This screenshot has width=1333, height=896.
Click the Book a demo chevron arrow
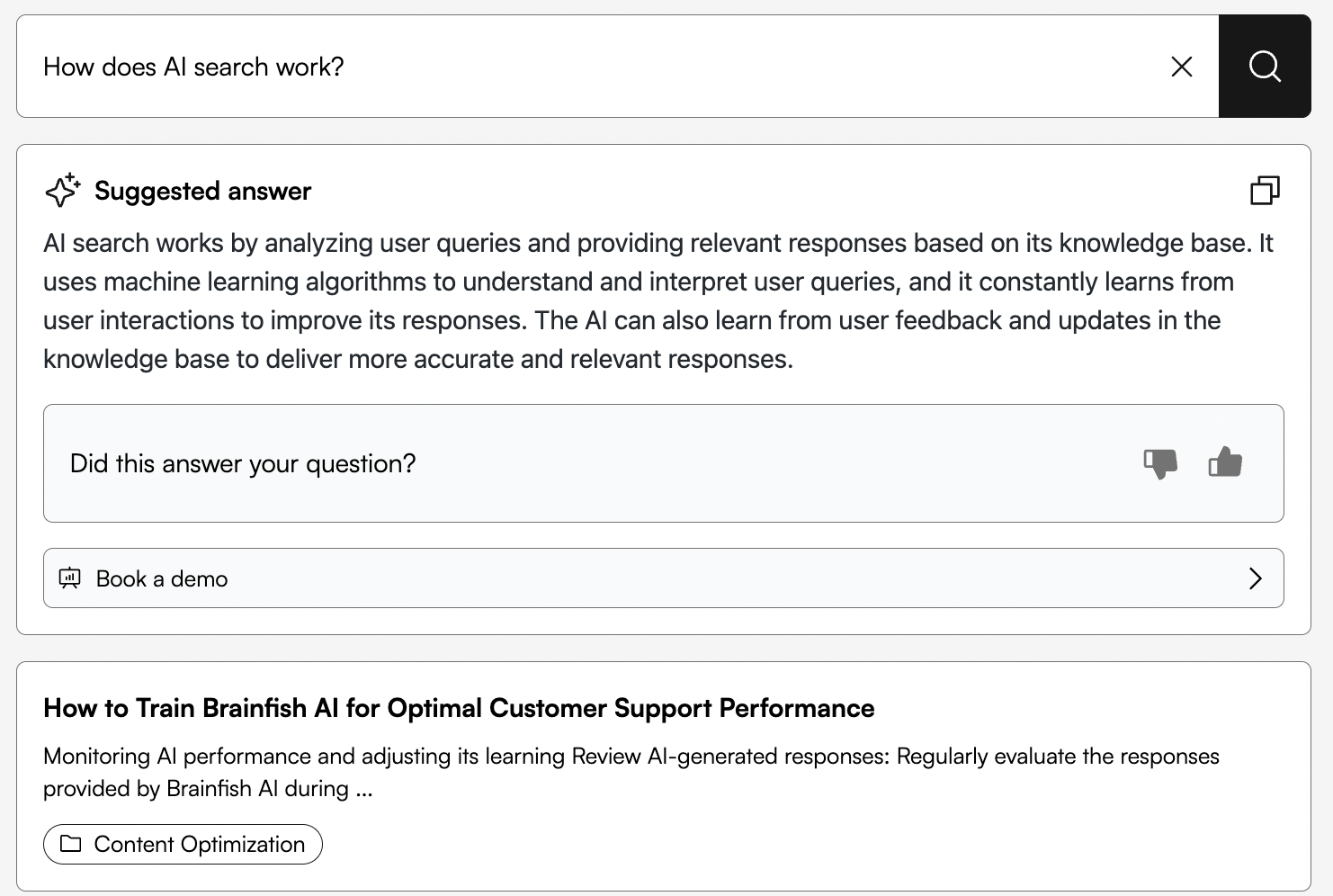(1256, 578)
